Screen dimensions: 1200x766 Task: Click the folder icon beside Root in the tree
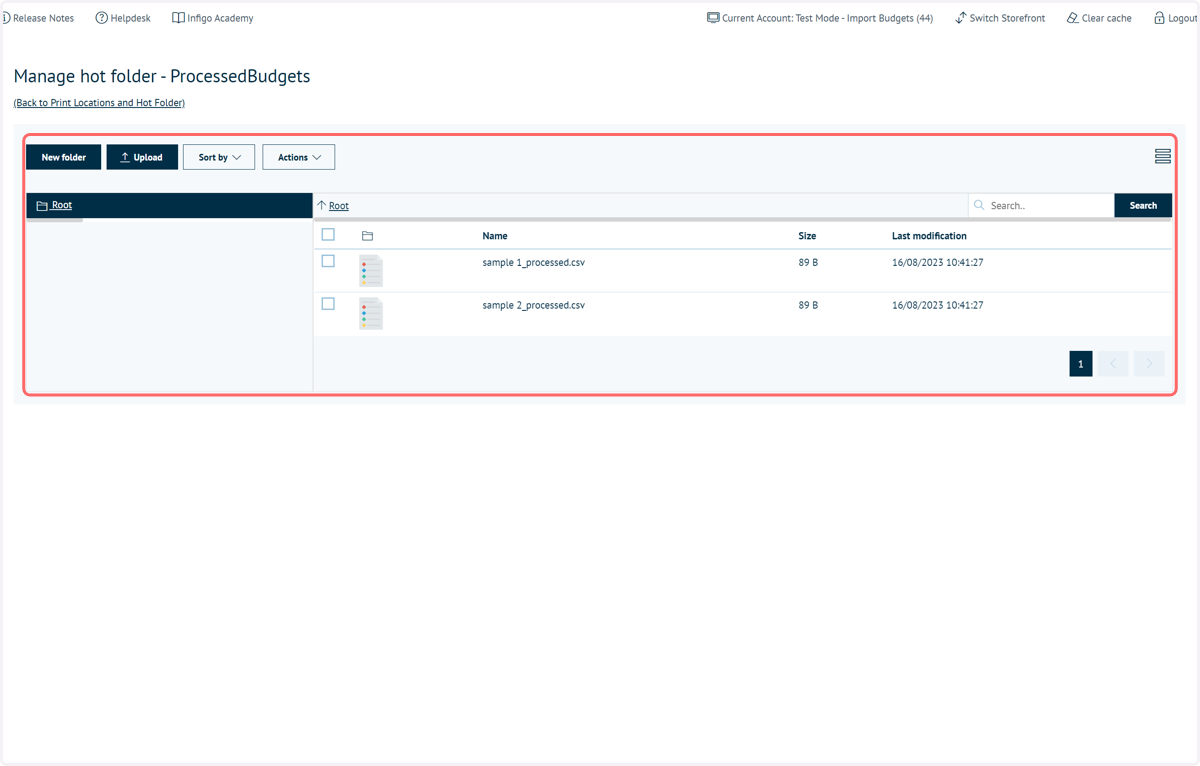tap(42, 206)
